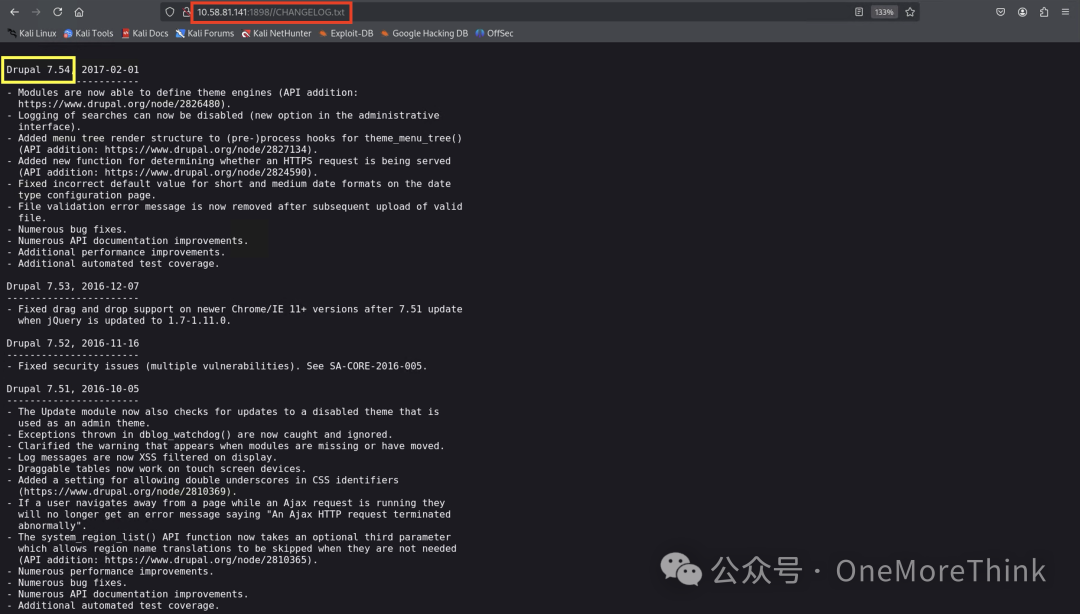This screenshot has width=1080, height=614.
Task: Open the Kali Docs bookmark
Action: pyautogui.click(x=145, y=33)
